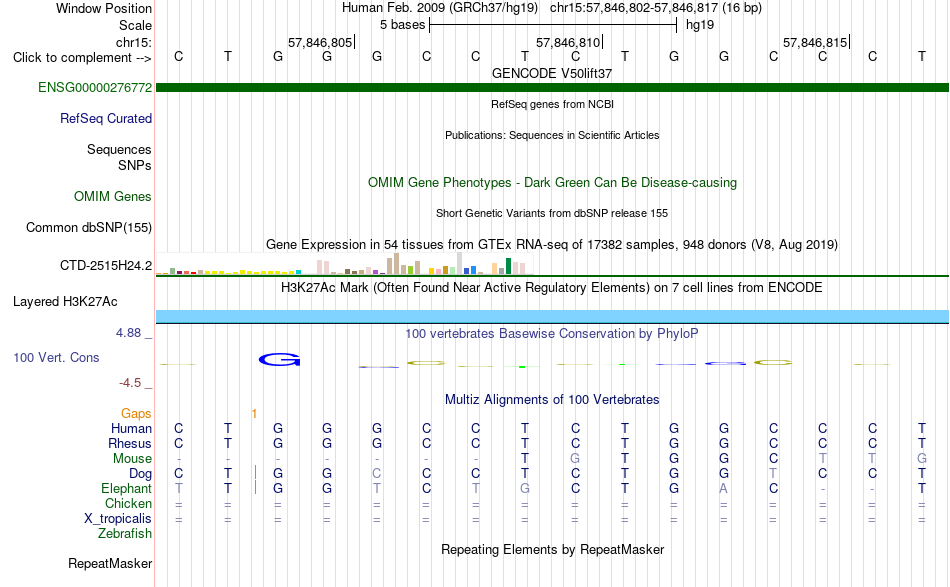Click the light blue H3K27Ac signal bar

[x=553, y=316]
